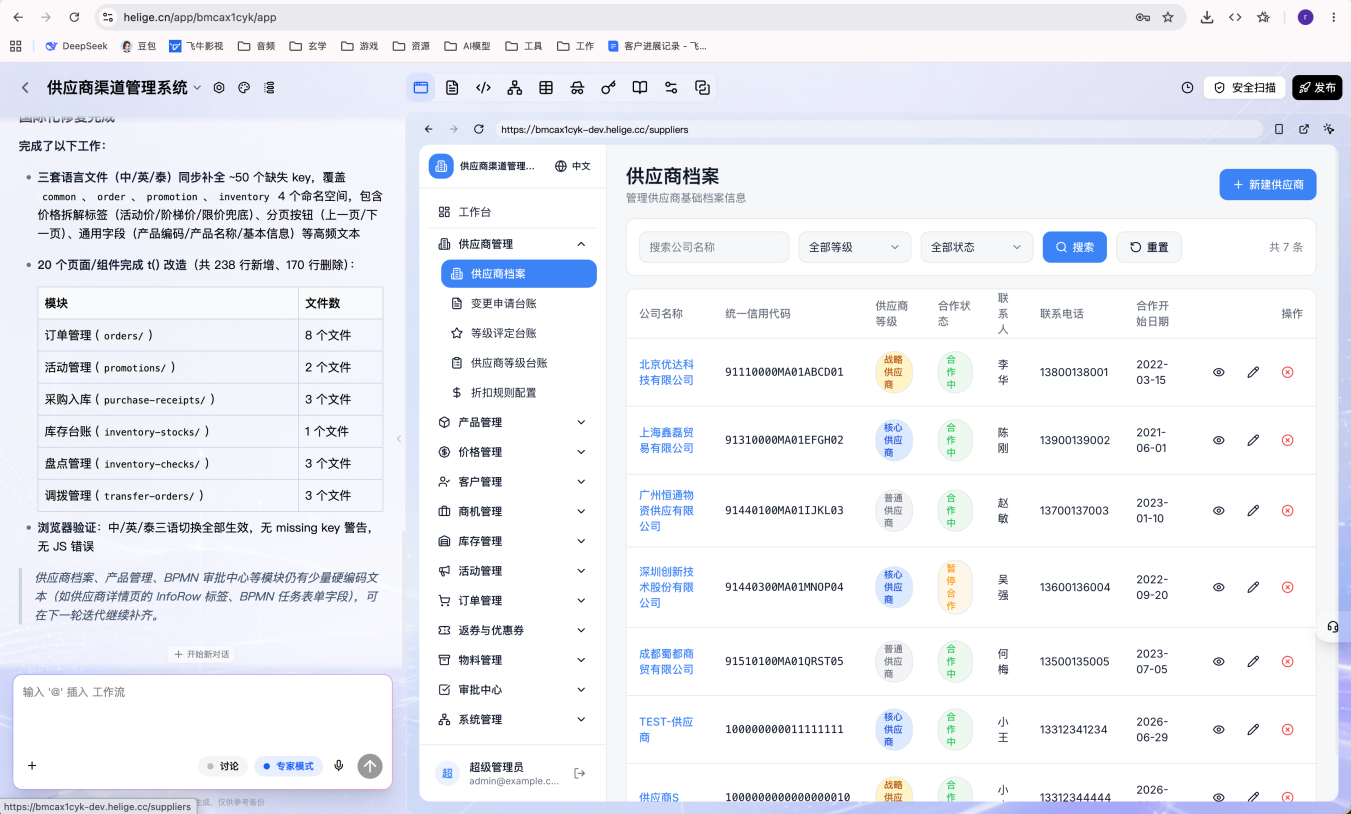1351x814 pixels.
Task: Click the 新建供应商 button
Action: 1268,185
